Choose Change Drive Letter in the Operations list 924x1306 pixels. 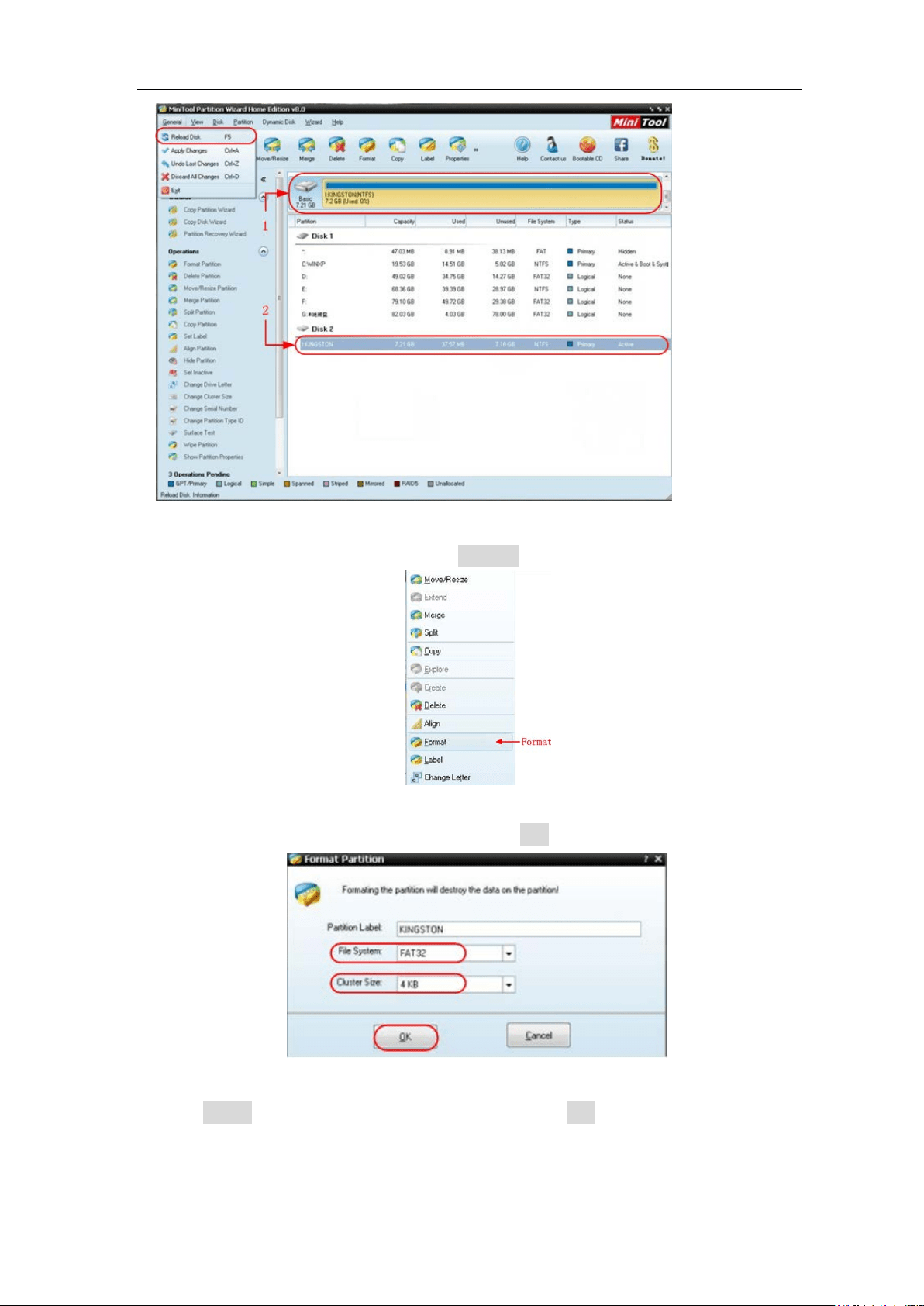(x=200, y=384)
